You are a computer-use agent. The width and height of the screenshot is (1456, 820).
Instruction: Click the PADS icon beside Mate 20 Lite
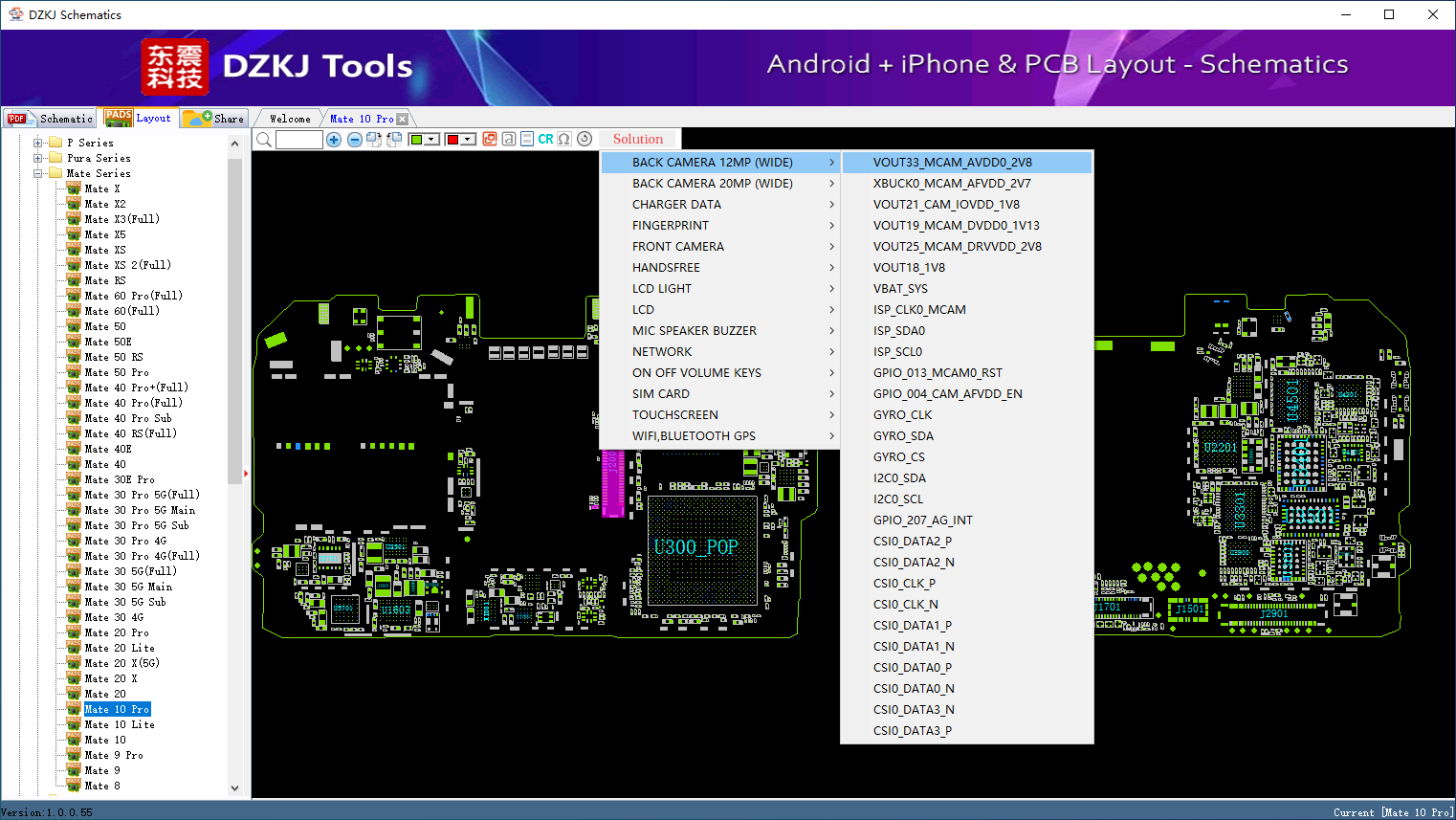74,648
